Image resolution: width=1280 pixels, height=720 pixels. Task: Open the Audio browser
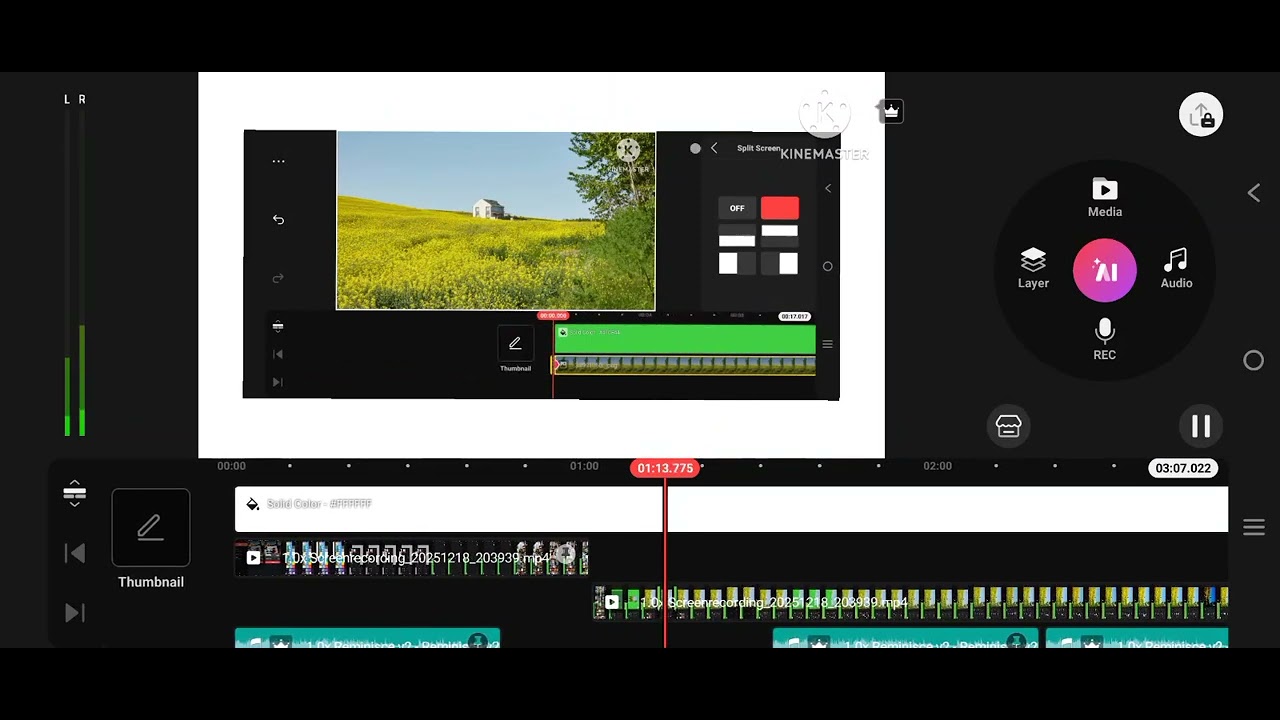[x=1176, y=269]
